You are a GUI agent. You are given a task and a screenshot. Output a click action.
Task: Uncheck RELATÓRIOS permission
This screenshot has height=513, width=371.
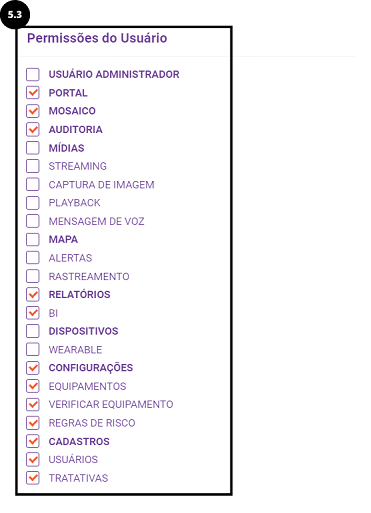tap(33, 294)
